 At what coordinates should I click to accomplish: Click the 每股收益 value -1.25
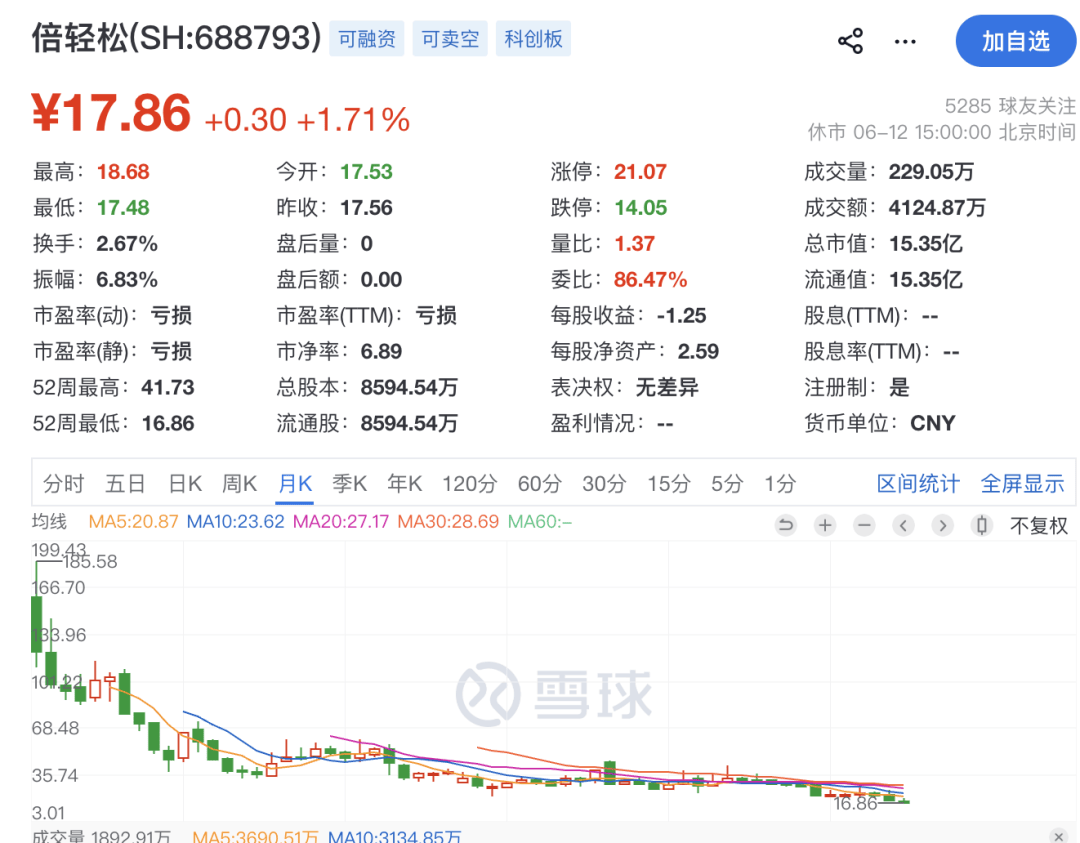pos(681,315)
